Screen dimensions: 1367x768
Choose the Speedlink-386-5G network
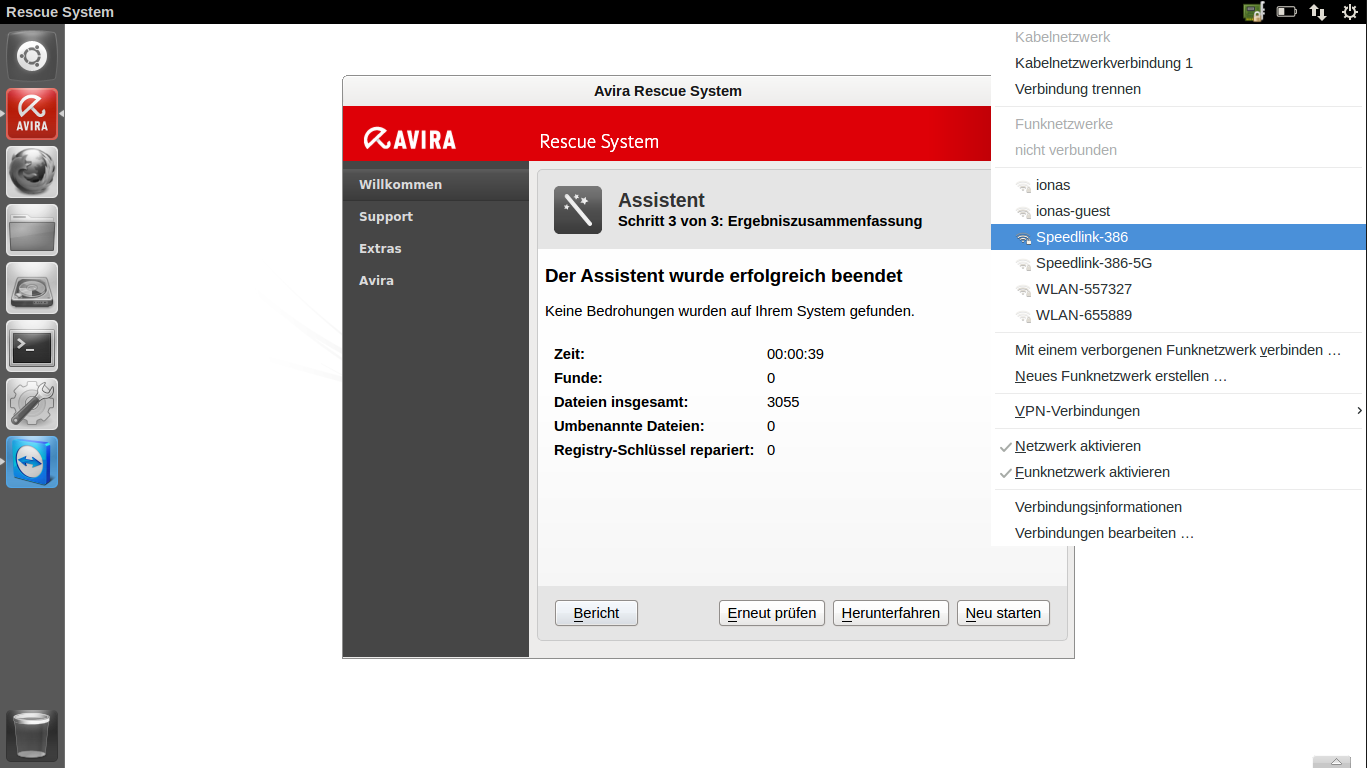tap(1178, 263)
